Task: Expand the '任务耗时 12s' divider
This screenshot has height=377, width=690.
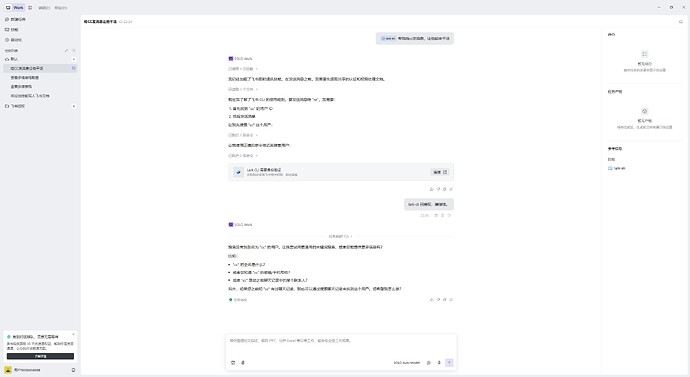Action: [340, 237]
